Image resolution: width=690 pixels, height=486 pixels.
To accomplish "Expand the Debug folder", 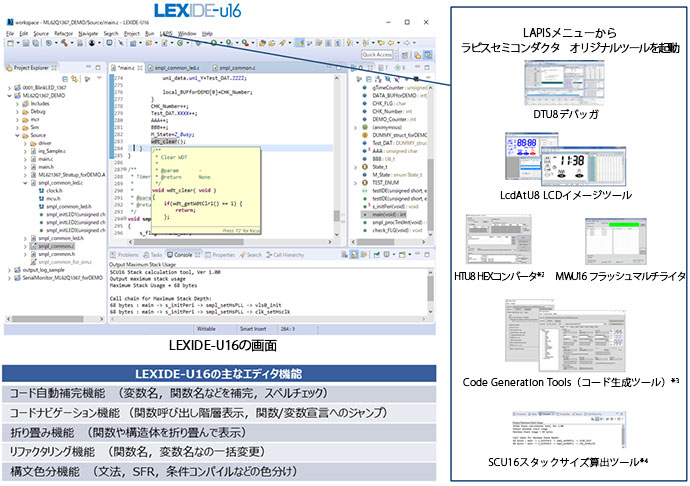I will (17, 111).
